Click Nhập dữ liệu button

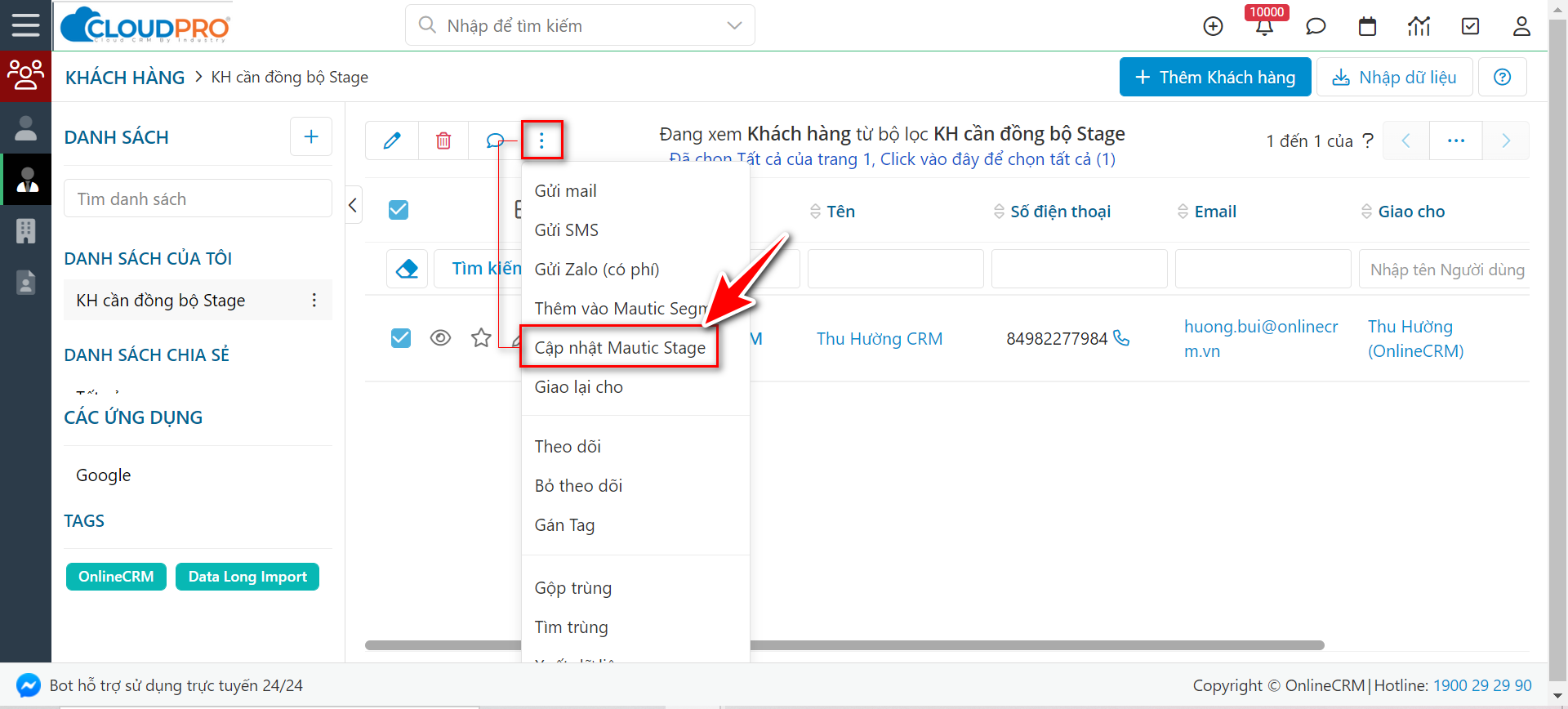tap(1394, 77)
